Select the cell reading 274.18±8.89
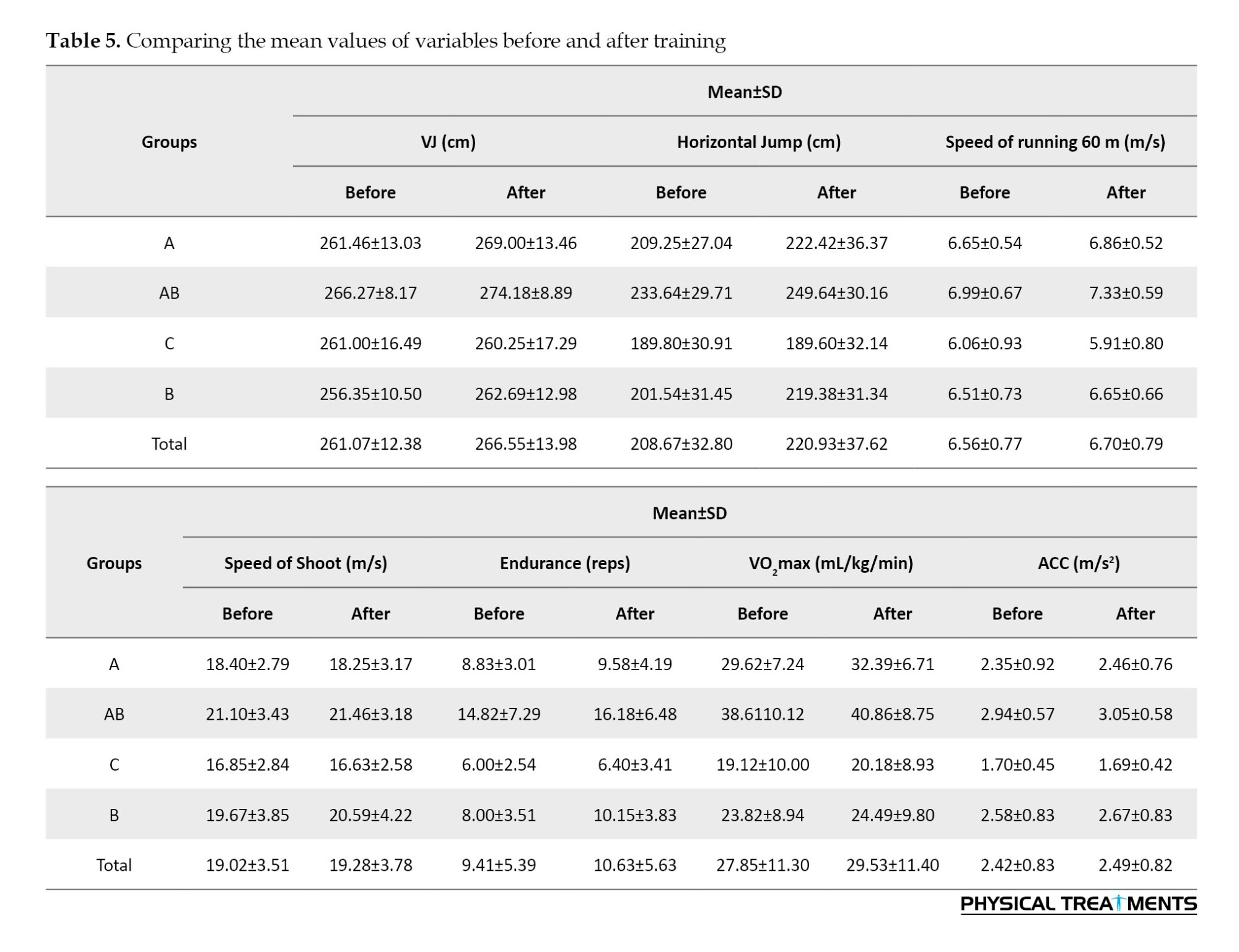This screenshot has height=952, width=1239. coord(525,293)
